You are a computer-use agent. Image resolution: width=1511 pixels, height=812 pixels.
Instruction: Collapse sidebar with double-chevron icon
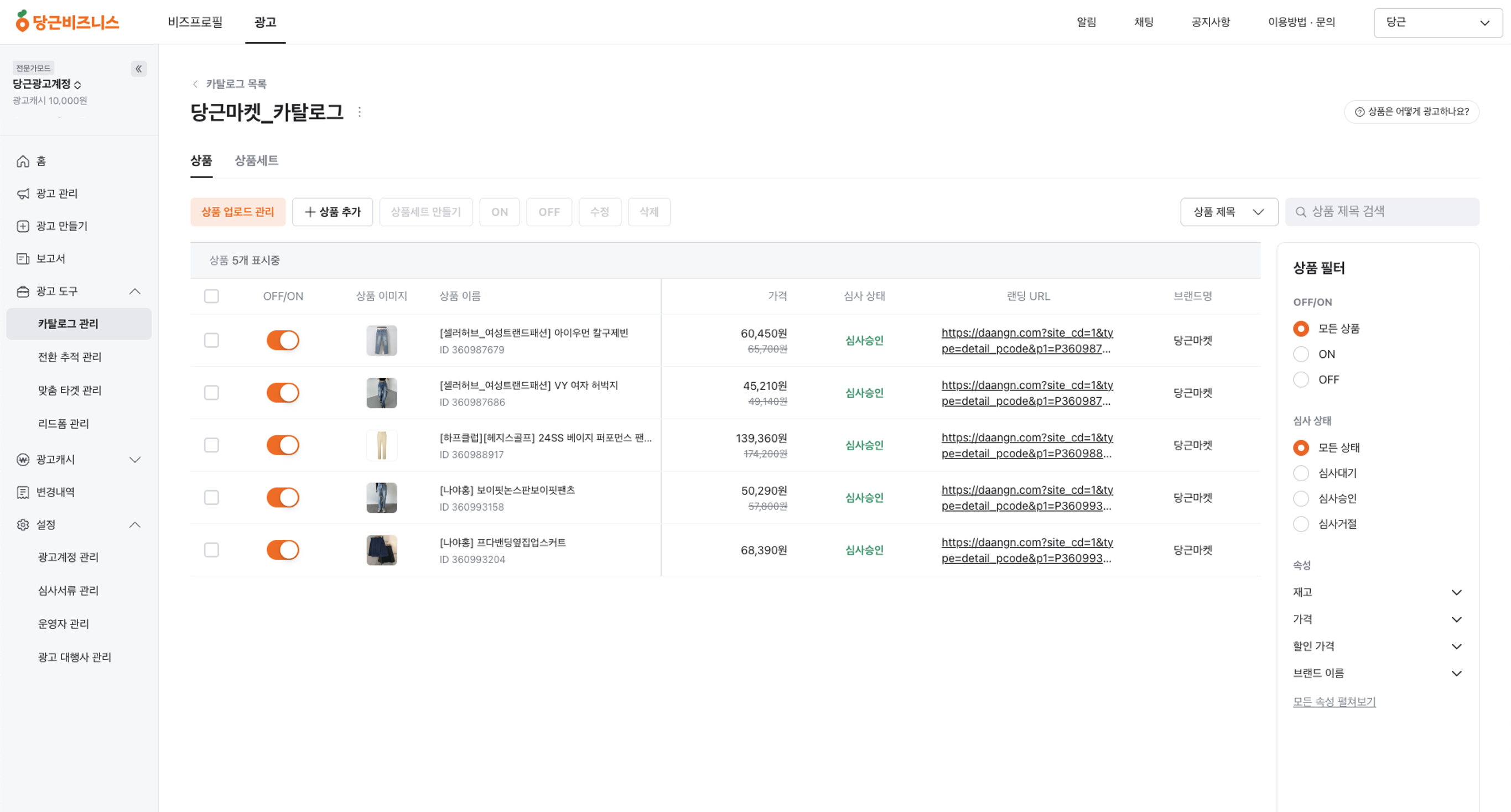pos(138,69)
